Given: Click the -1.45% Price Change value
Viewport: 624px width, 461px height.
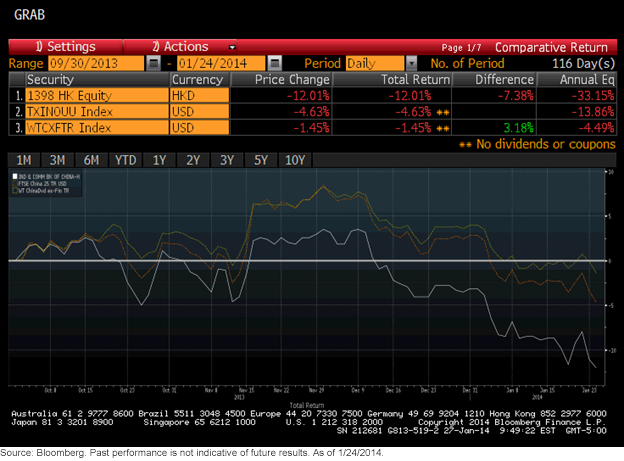Looking at the screenshot, I should click(311, 127).
